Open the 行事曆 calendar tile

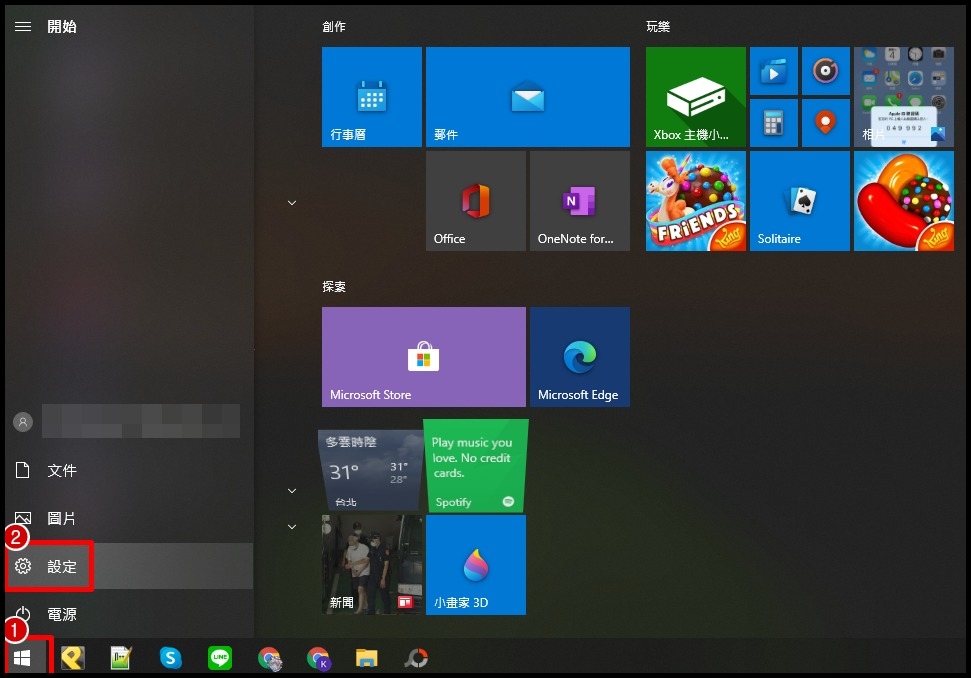coord(372,97)
